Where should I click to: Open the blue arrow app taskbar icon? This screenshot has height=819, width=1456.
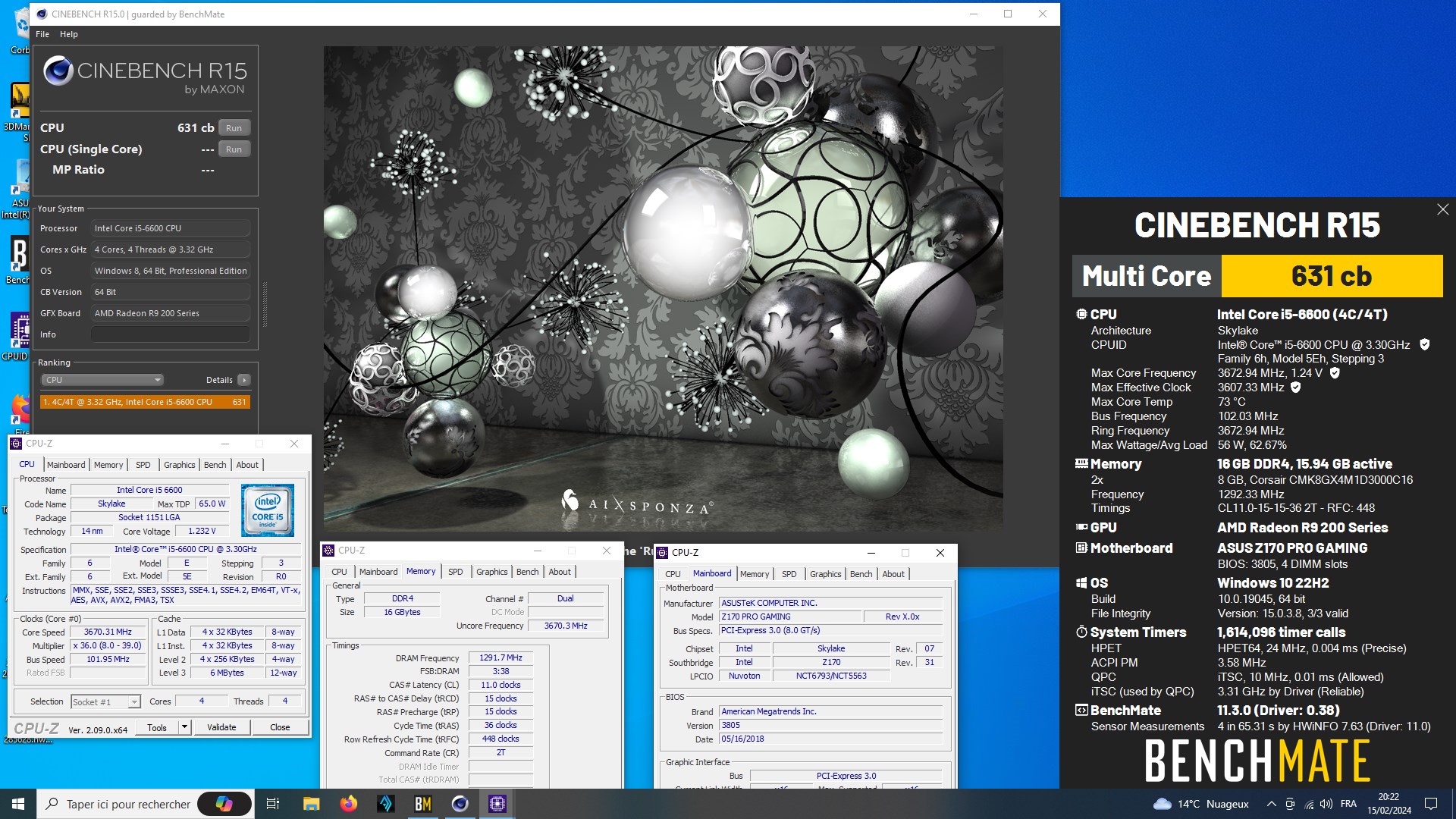[x=386, y=804]
